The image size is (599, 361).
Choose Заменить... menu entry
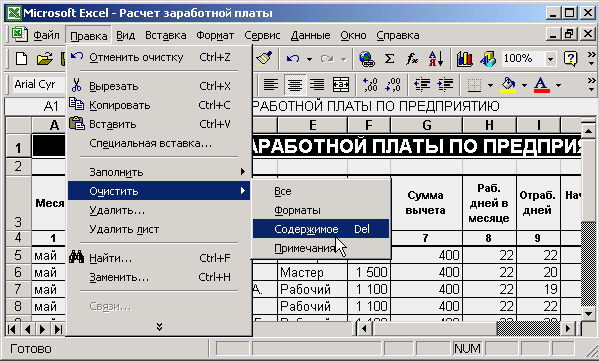point(159,277)
